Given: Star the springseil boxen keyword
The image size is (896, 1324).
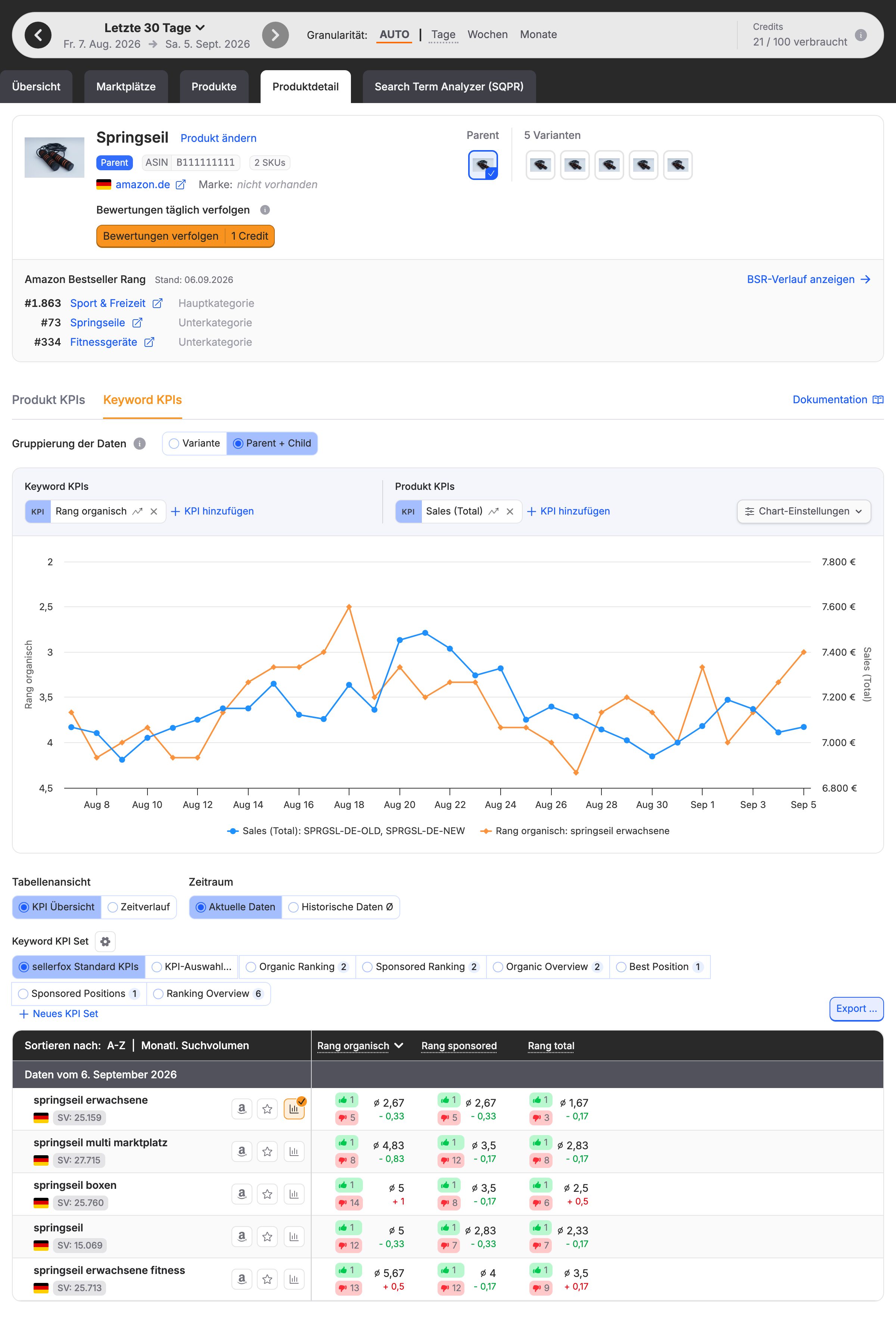Looking at the screenshot, I should [x=267, y=1194].
